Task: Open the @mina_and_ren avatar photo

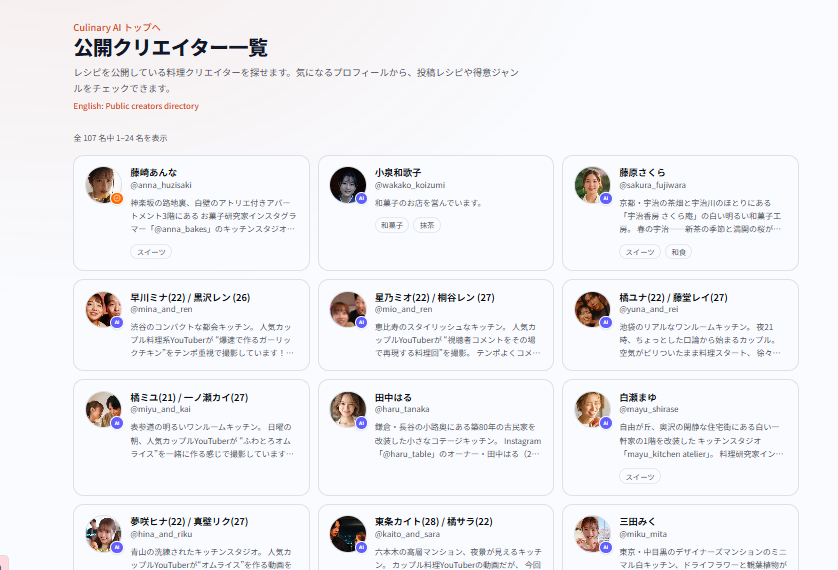Action: (103, 309)
